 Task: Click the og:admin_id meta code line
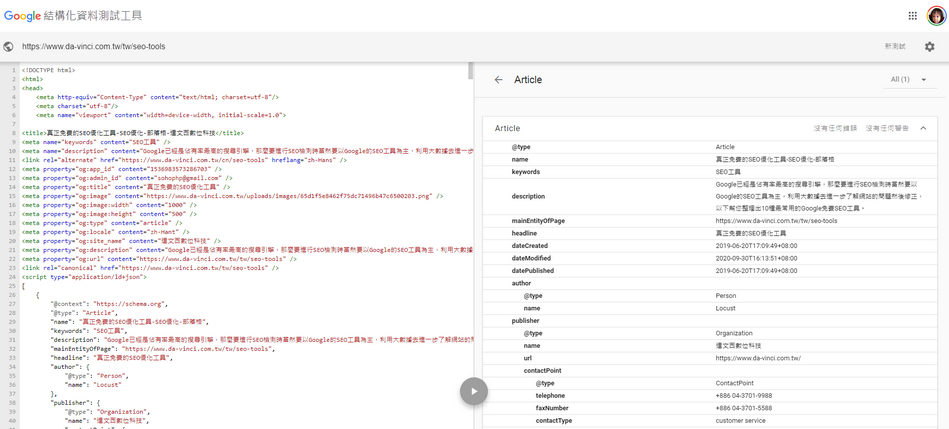click(127, 178)
